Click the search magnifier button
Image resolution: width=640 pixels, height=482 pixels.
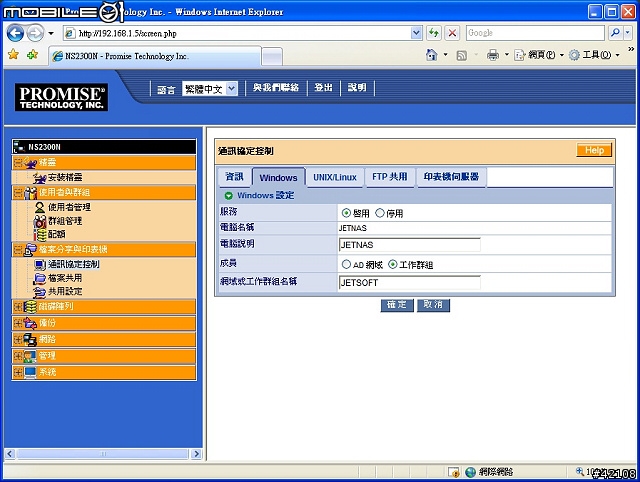click(615, 33)
